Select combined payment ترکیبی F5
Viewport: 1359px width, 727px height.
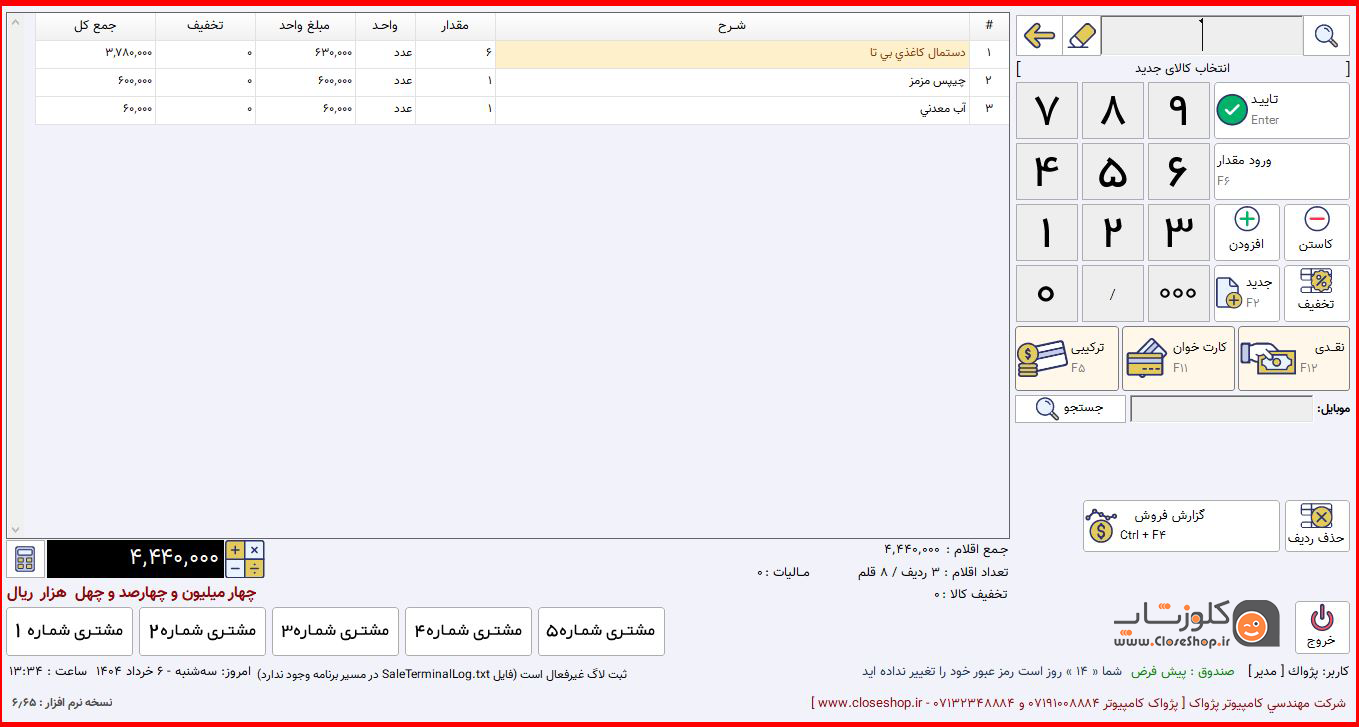coord(1067,358)
